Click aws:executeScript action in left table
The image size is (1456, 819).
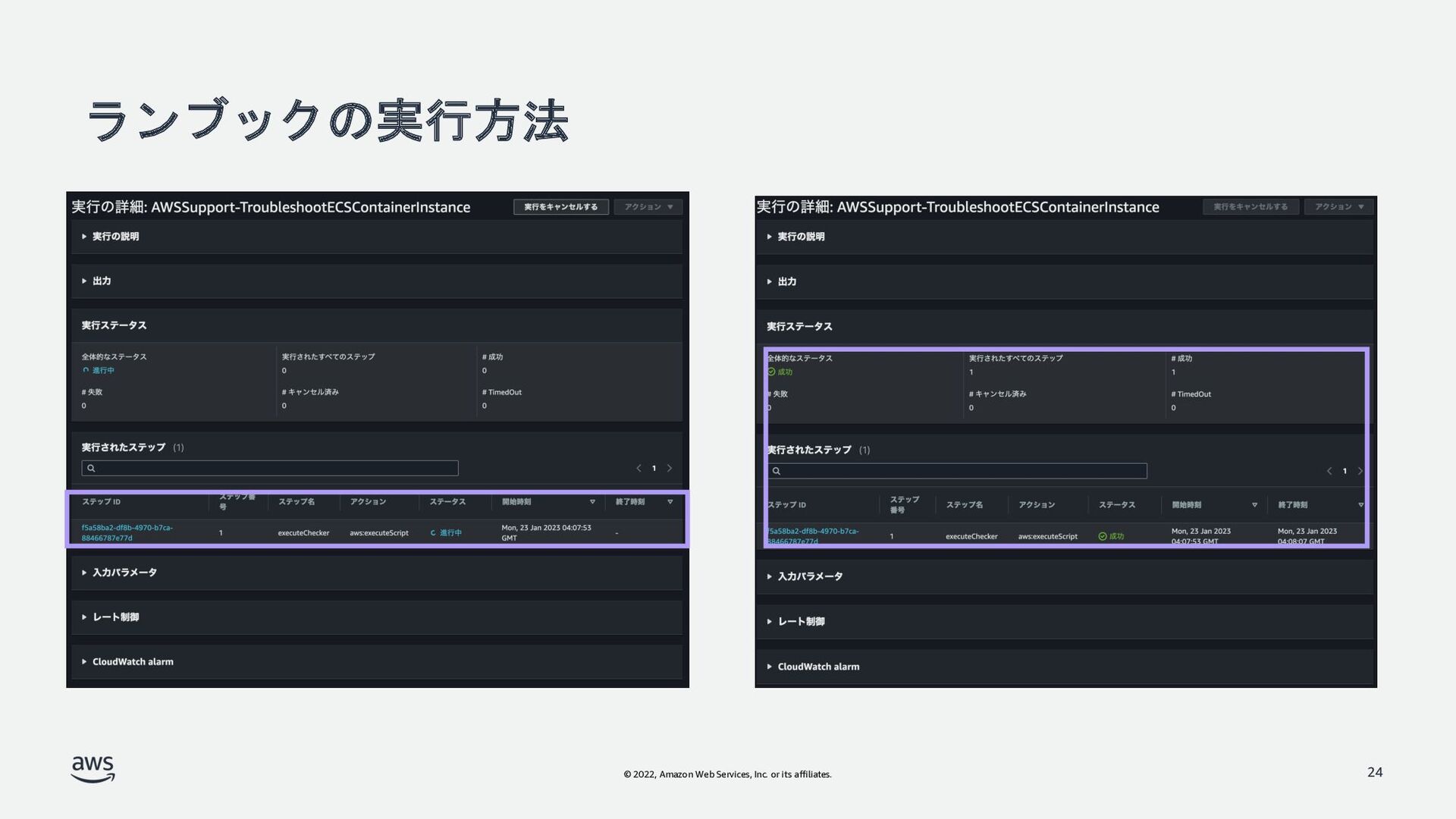coord(379,533)
